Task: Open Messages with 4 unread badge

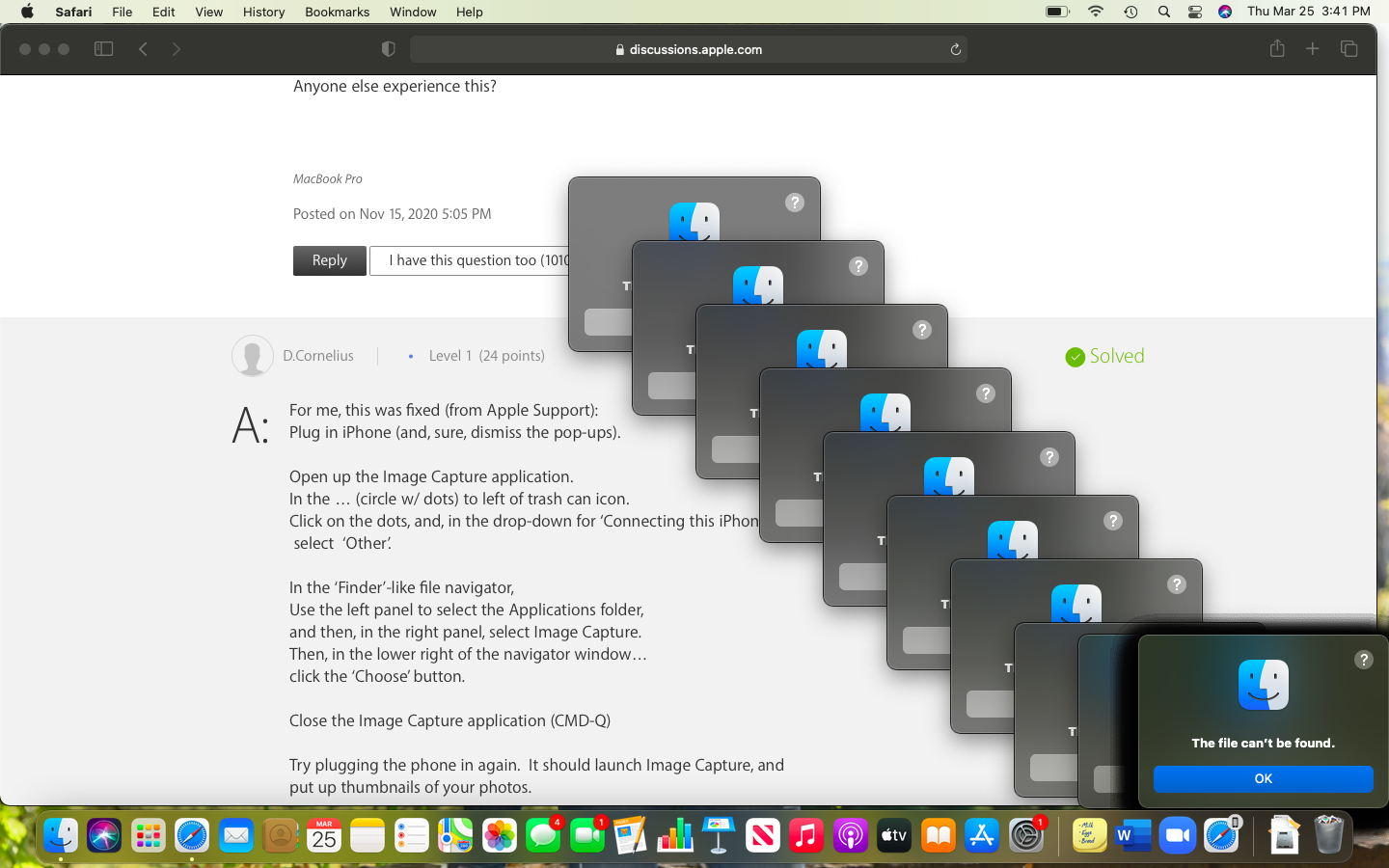Action: 543,835
